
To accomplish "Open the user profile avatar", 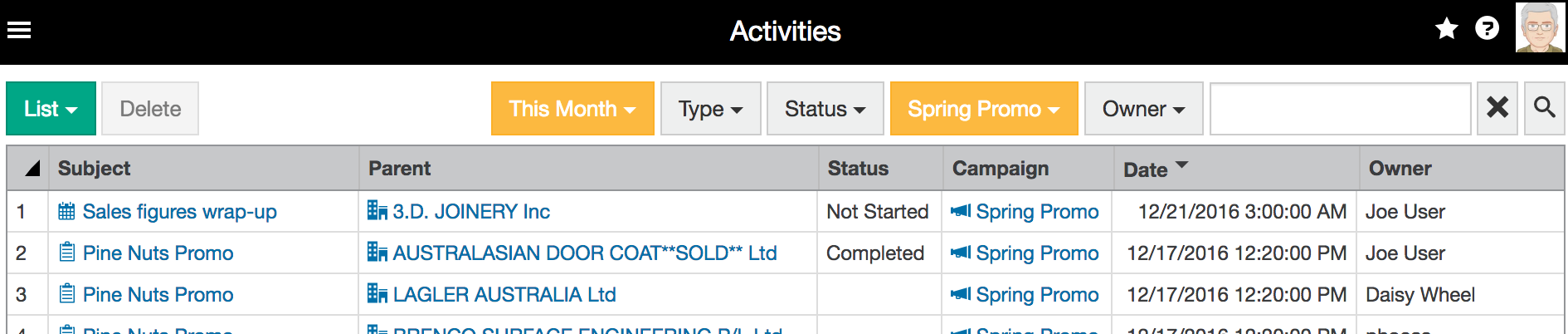I will [1540, 27].
